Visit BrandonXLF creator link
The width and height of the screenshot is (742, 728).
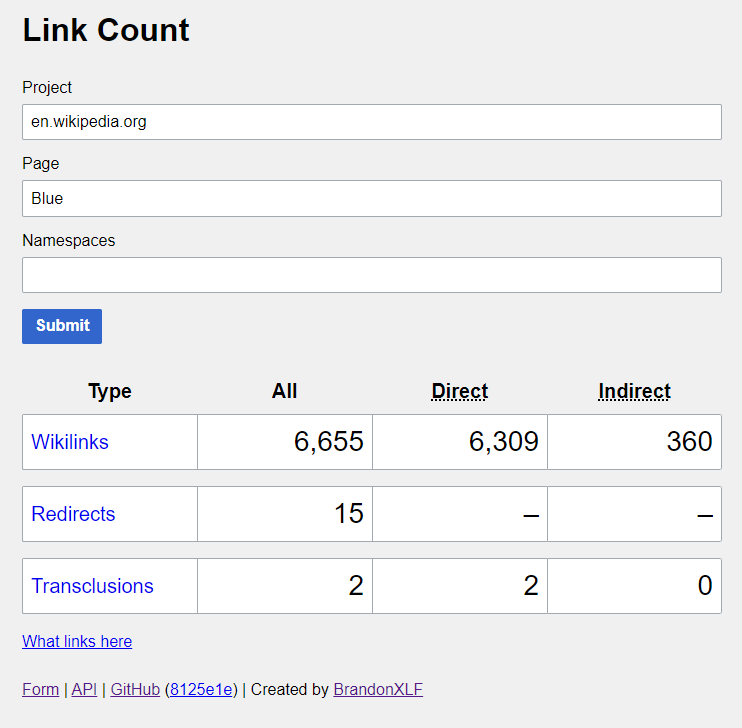coord(378,689)
